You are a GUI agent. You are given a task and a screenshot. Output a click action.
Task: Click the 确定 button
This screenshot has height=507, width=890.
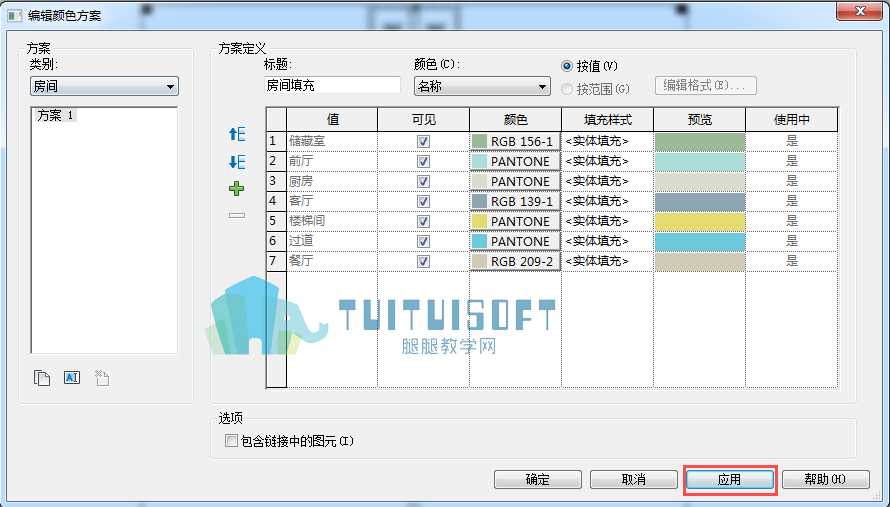538,479
